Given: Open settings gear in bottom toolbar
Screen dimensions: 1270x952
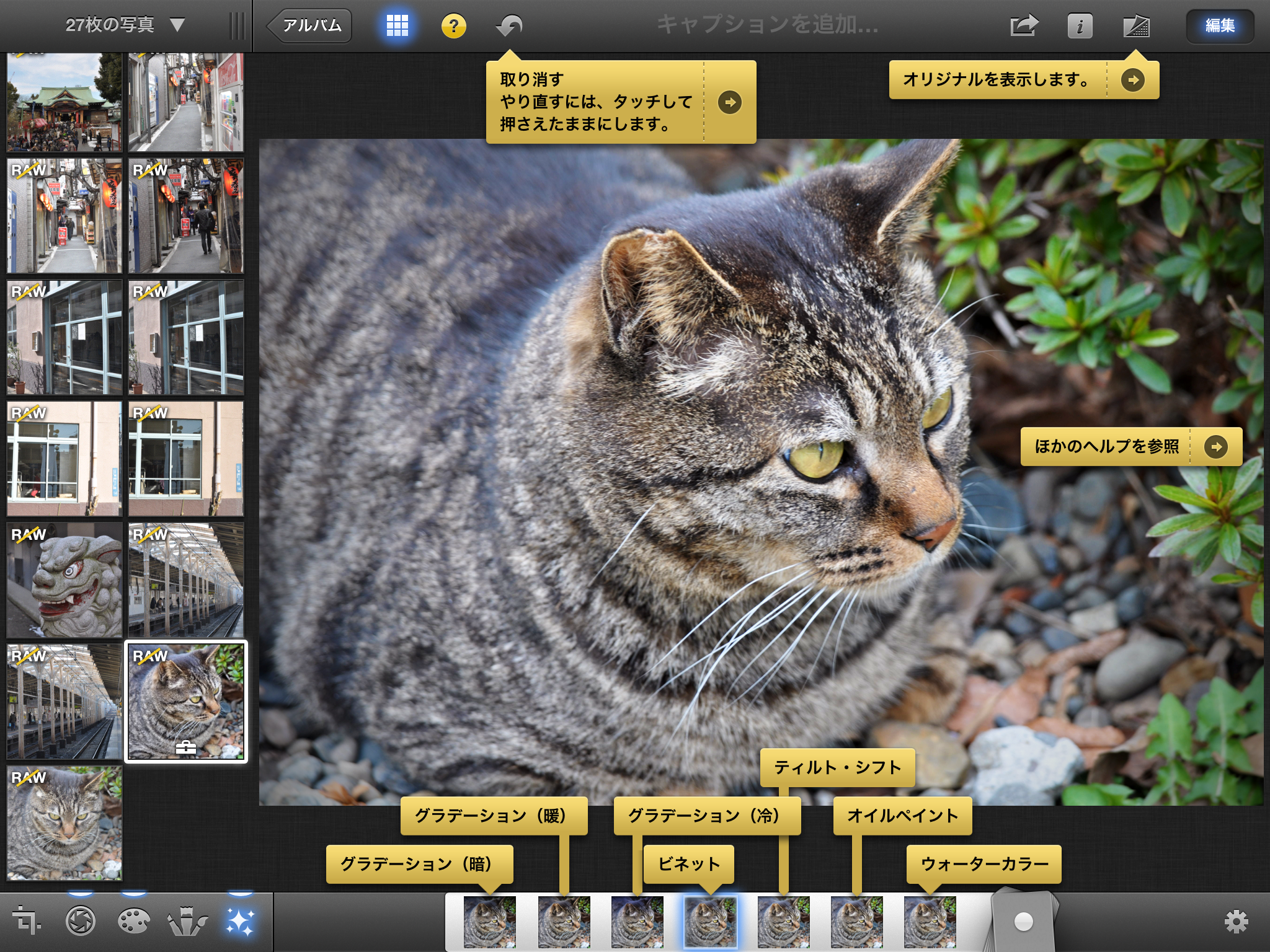Looking at the screenshot, I should tap(1235, 922).
